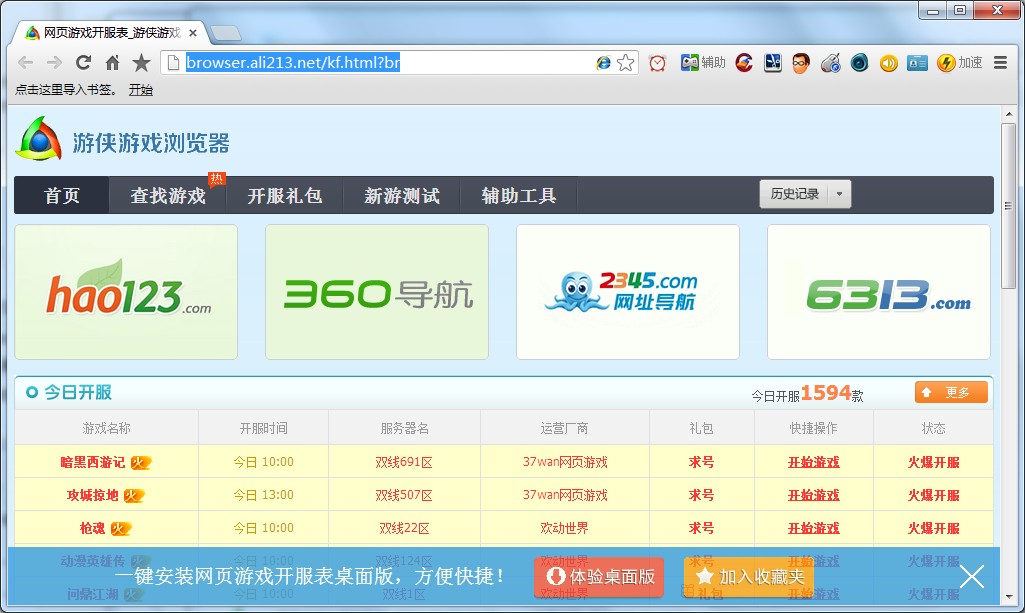Click the alarm clock timer icon
1025x613 pixels.
click(x=656, y=62)
